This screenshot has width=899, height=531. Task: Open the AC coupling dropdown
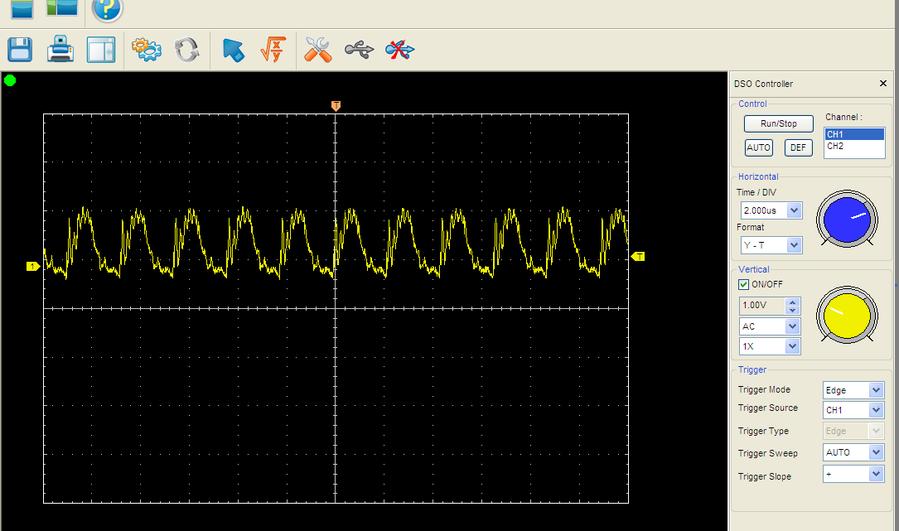793,326
